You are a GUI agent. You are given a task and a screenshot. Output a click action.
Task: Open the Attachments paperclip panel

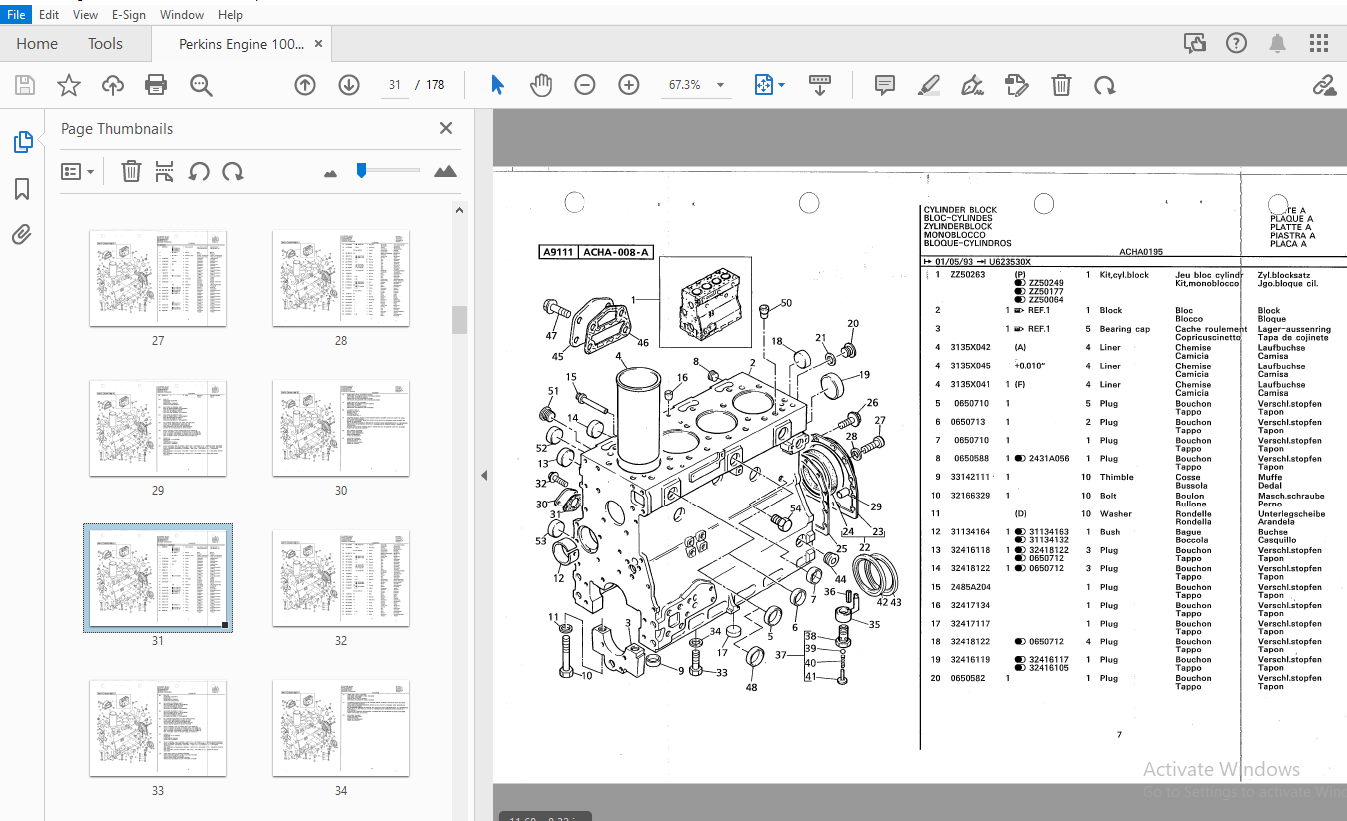pyautogui.click(x=22, y=235)
